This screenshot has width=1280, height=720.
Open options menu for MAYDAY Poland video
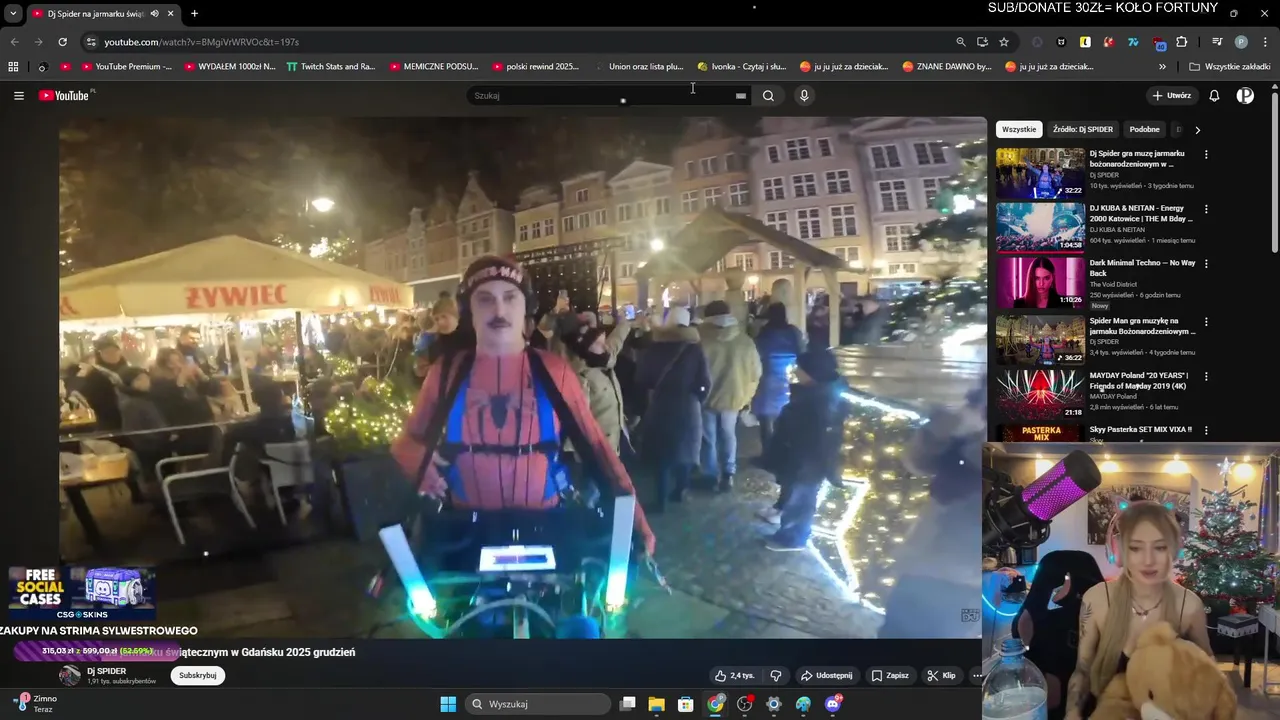coord(1206,377)
